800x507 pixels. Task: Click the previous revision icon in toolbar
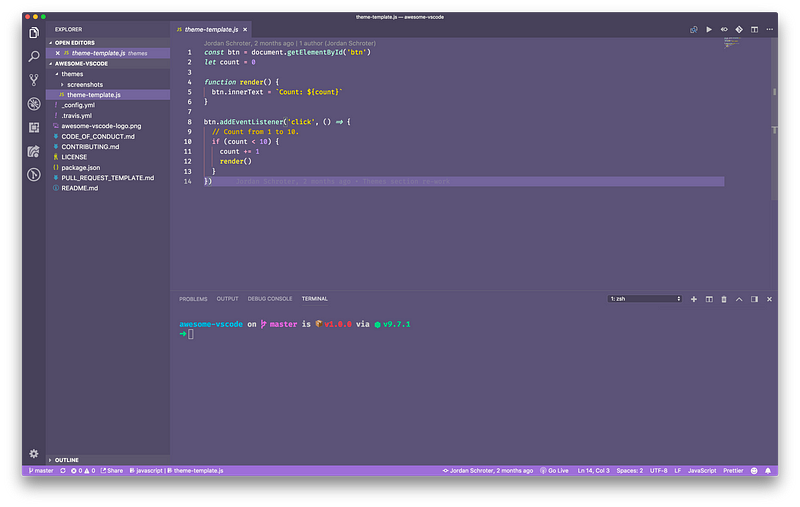tap(724, 30)
